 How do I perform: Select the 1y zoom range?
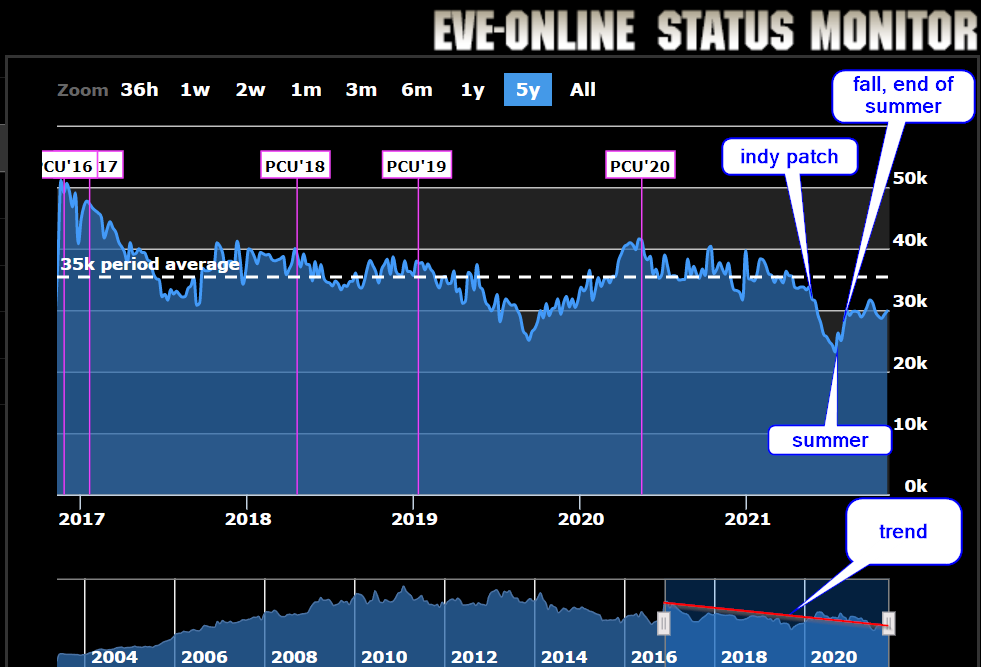(472, 89)
